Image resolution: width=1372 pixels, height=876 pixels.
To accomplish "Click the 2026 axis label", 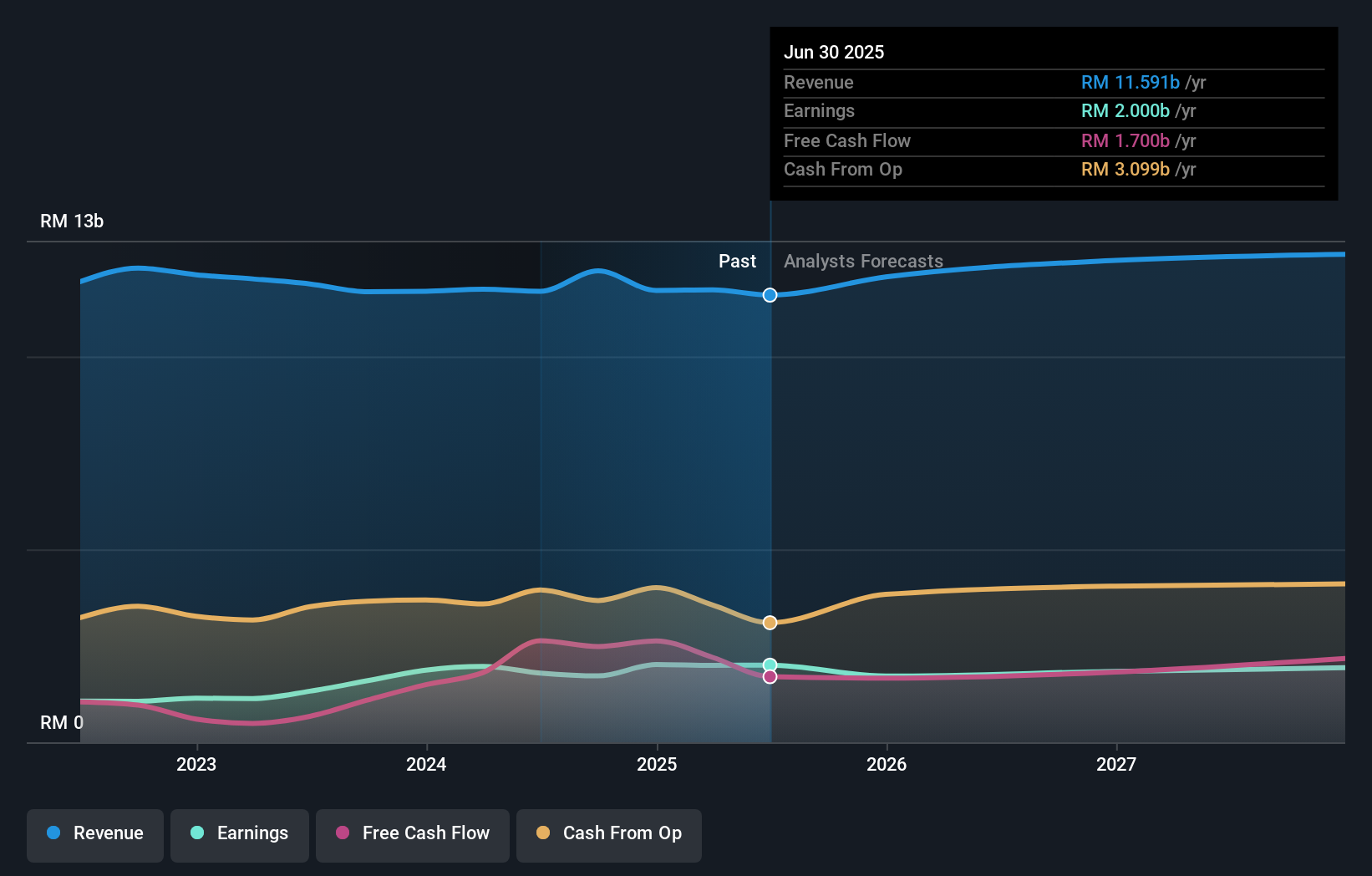I will click(887, 763).
